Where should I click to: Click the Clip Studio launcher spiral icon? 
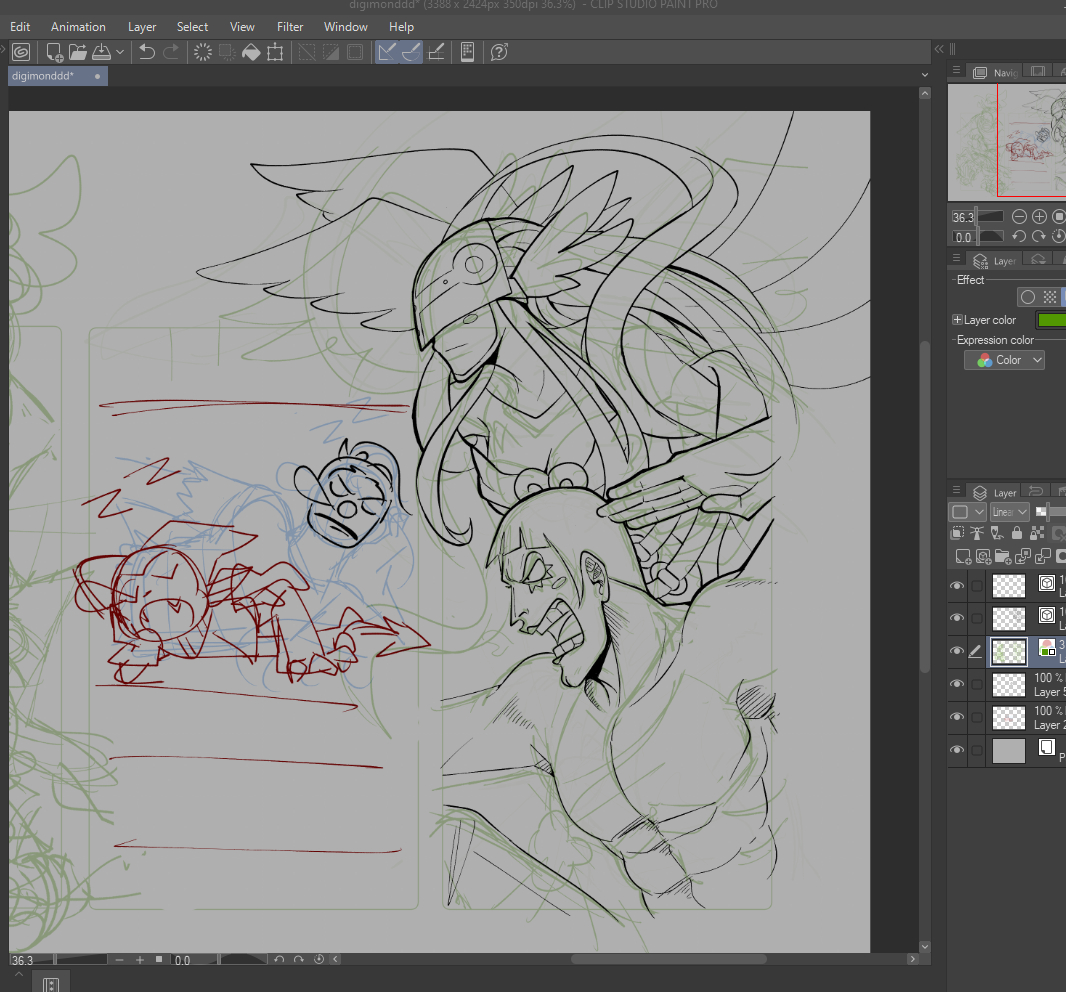click(21, 52)
